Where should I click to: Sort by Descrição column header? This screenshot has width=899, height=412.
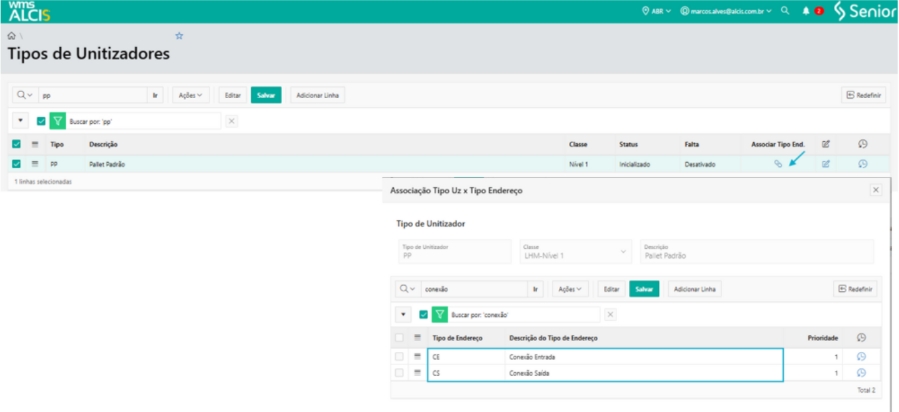coord(104,144)
